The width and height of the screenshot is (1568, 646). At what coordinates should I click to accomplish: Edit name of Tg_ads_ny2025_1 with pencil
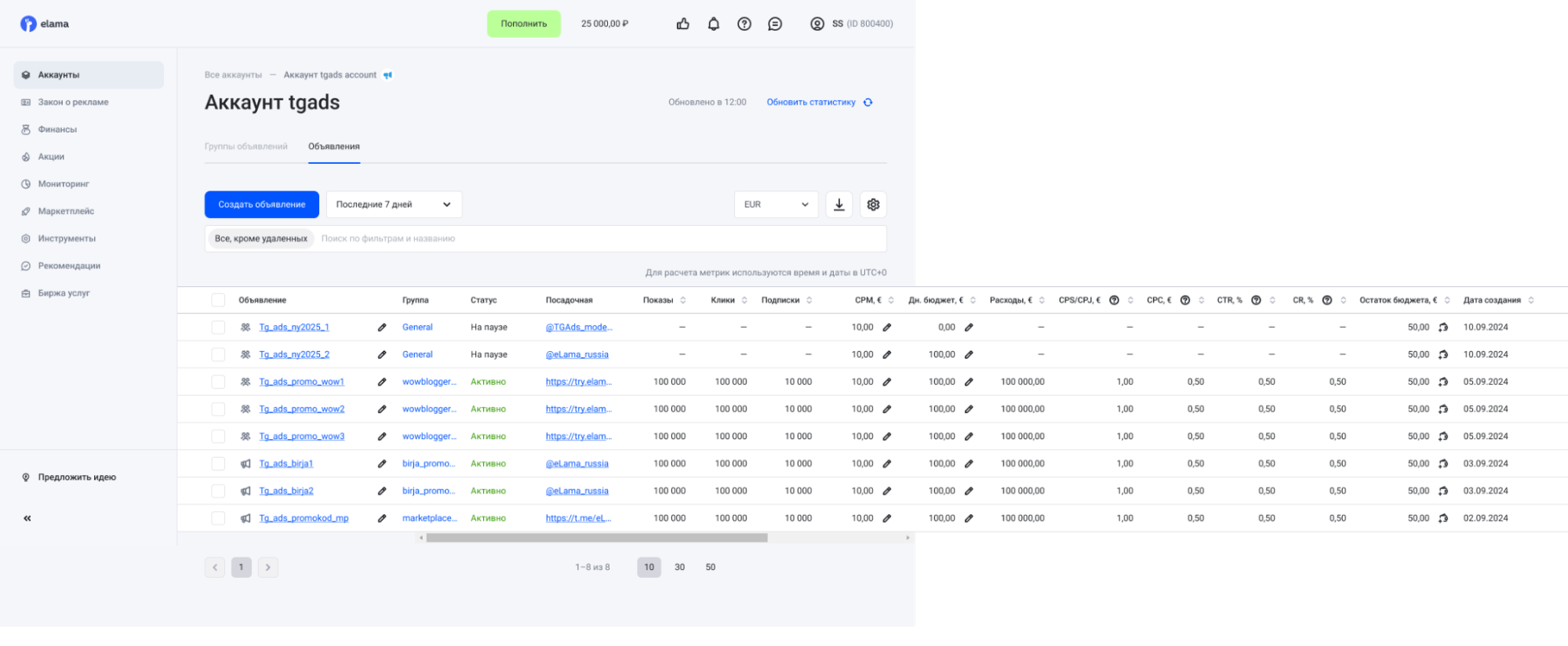tap(382, 328)
